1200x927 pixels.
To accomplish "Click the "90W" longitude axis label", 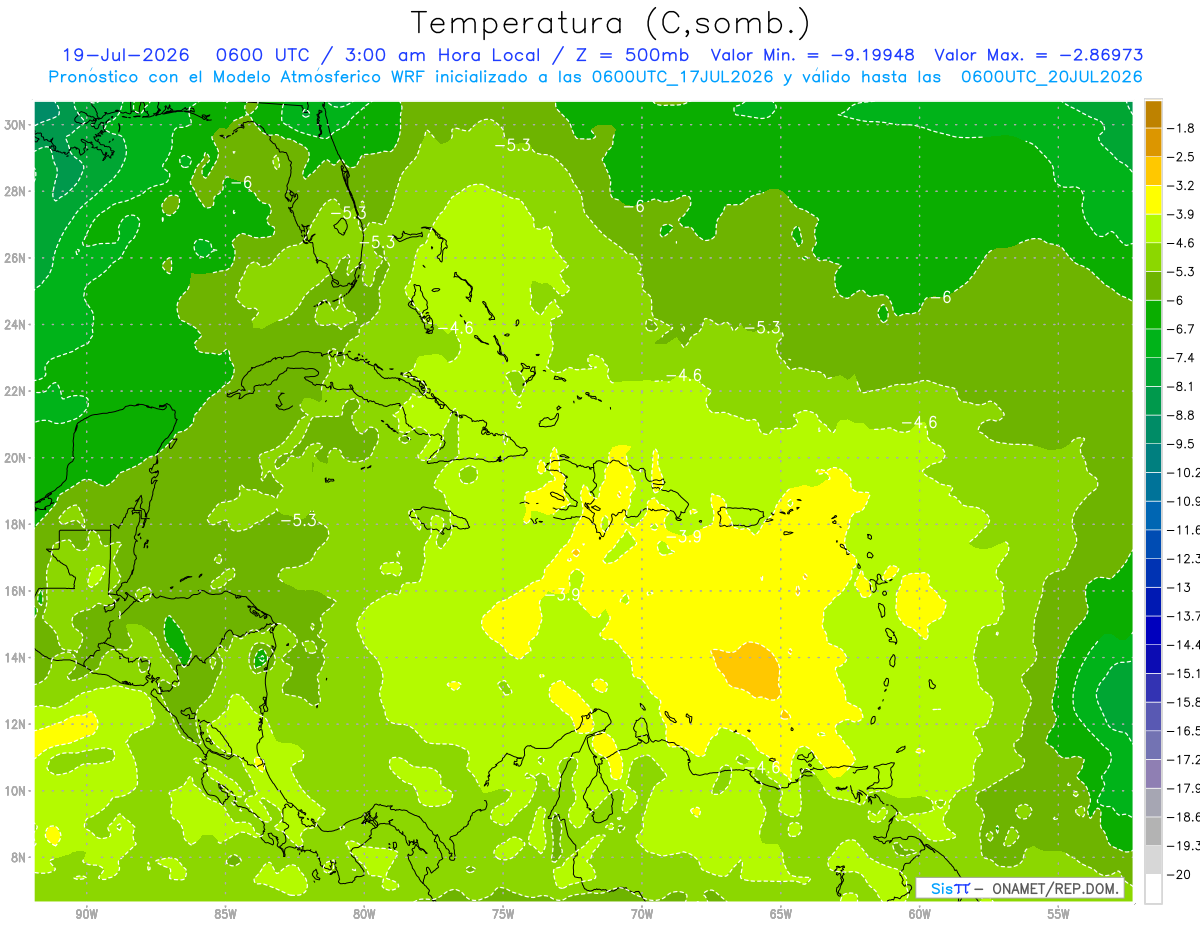I will (87, 914).
